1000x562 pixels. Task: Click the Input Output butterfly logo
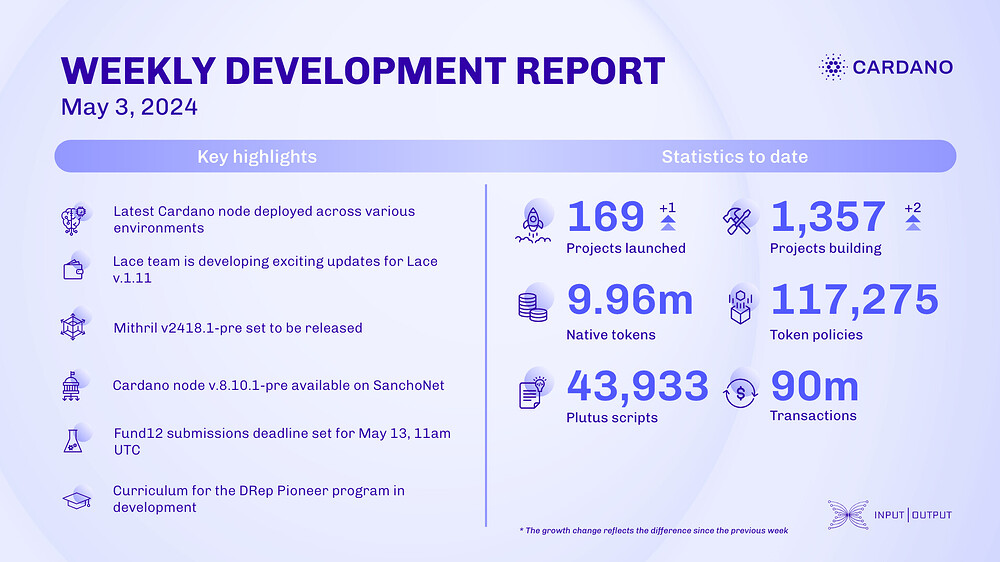pyautogui.click(x=848, y=515)
